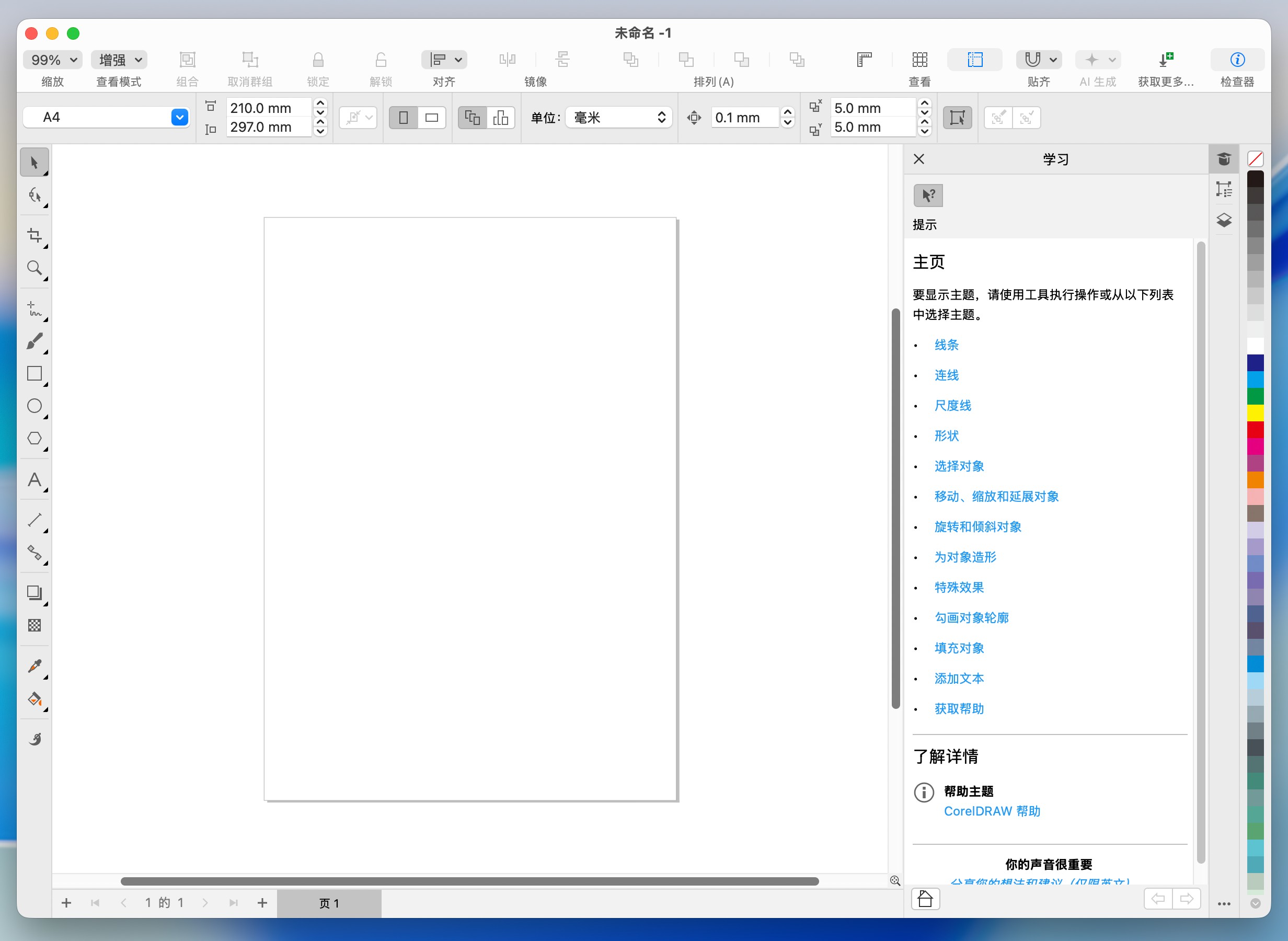
Task: Select the Zoom magnifier tool
Action: coord(34,268)
